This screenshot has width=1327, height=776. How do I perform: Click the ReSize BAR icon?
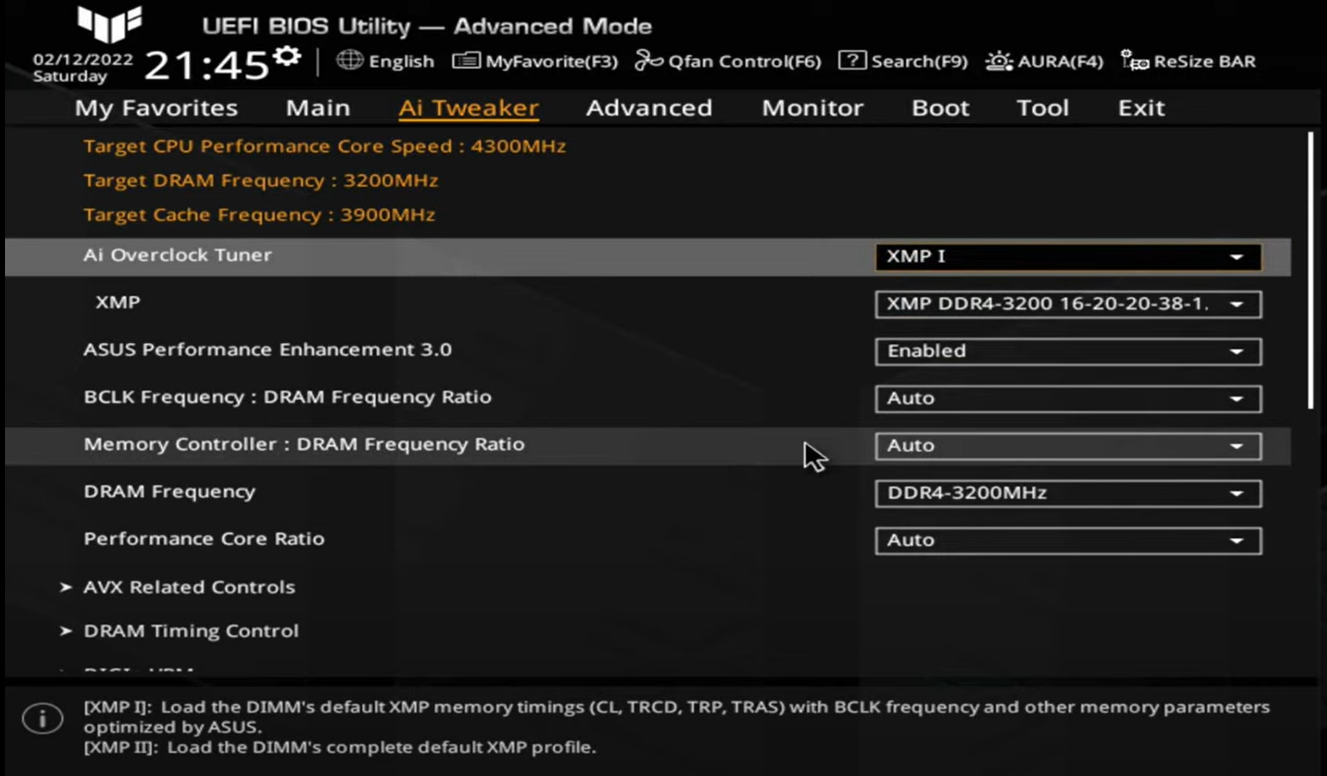[1134, 61]
